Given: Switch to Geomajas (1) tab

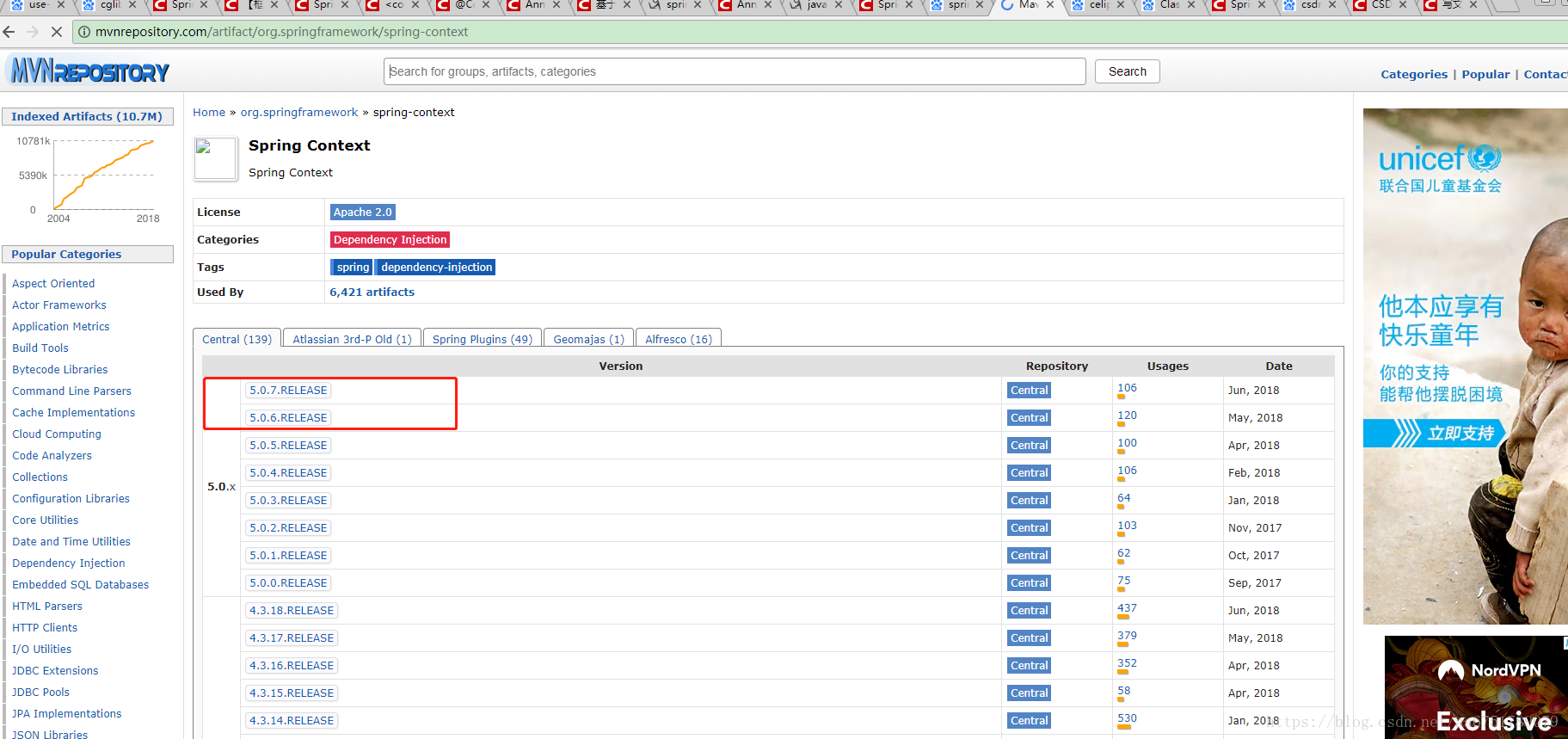Looking at the screenshot, I should (589, 339).
